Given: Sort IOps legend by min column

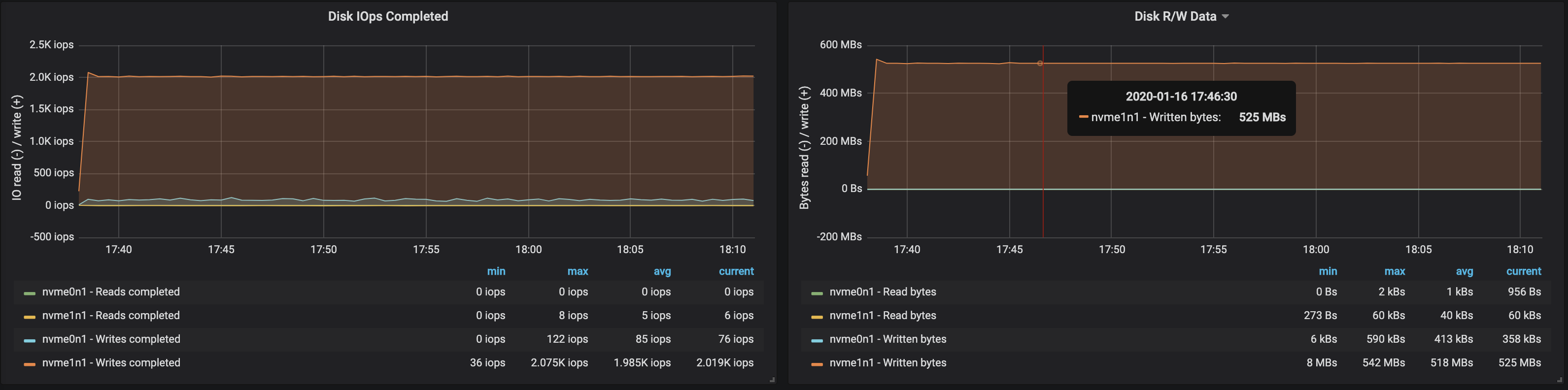Looking at the screenshot, I should pyautogui.click(x=496, y=271).
